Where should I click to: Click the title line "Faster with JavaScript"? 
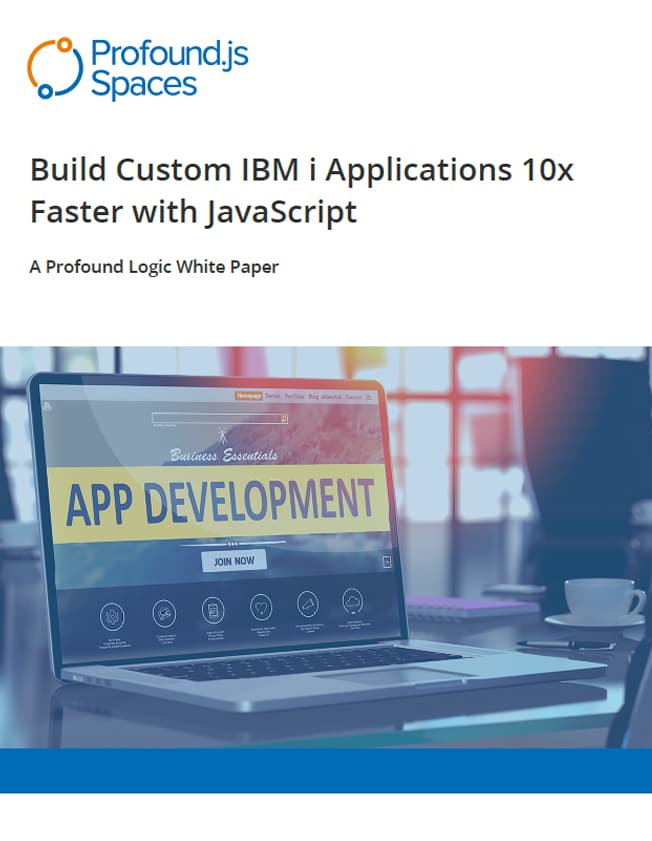coord(194,212)
